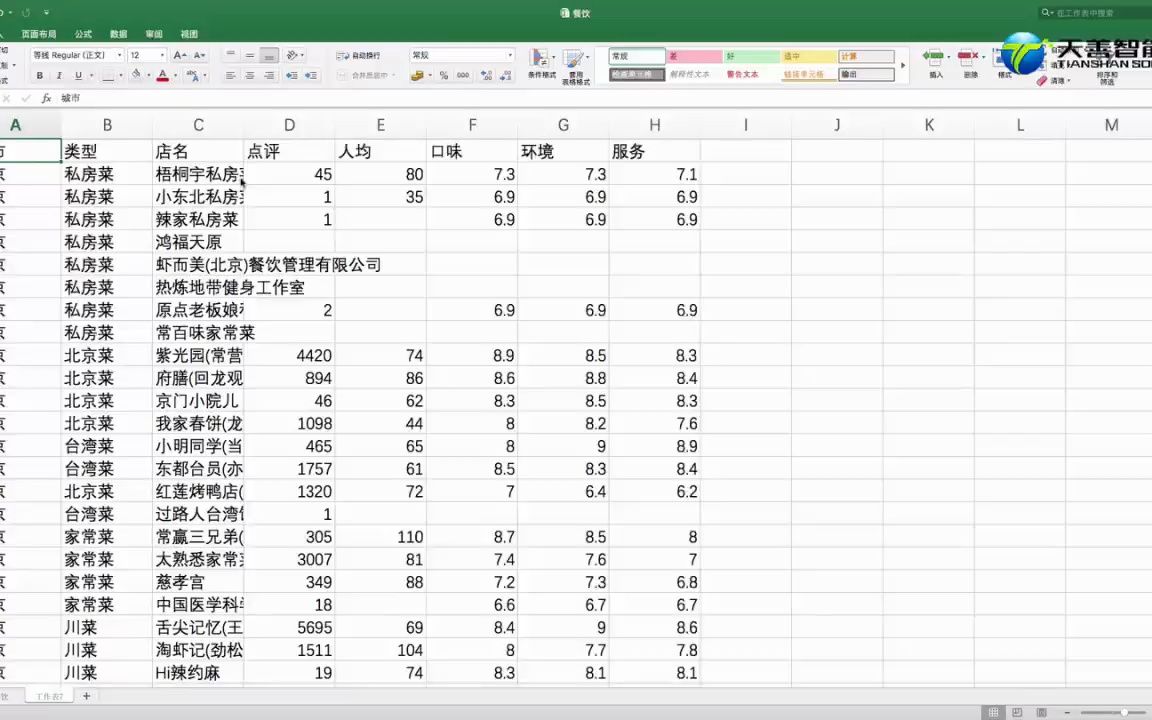Apply percent style to selection
The width and height of the screenshot is (1152, 720).
444,73
